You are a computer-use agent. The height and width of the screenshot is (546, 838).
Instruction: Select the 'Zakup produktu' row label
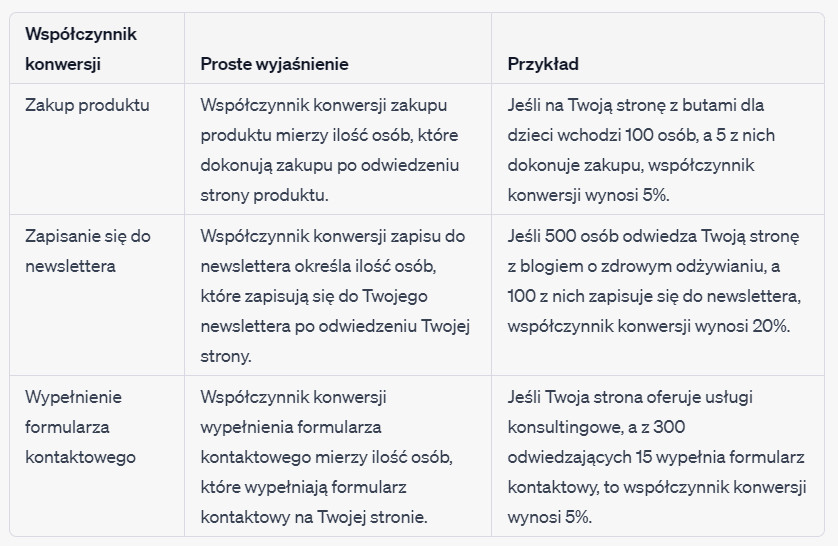pyautogui.click(x=87, y=105)
